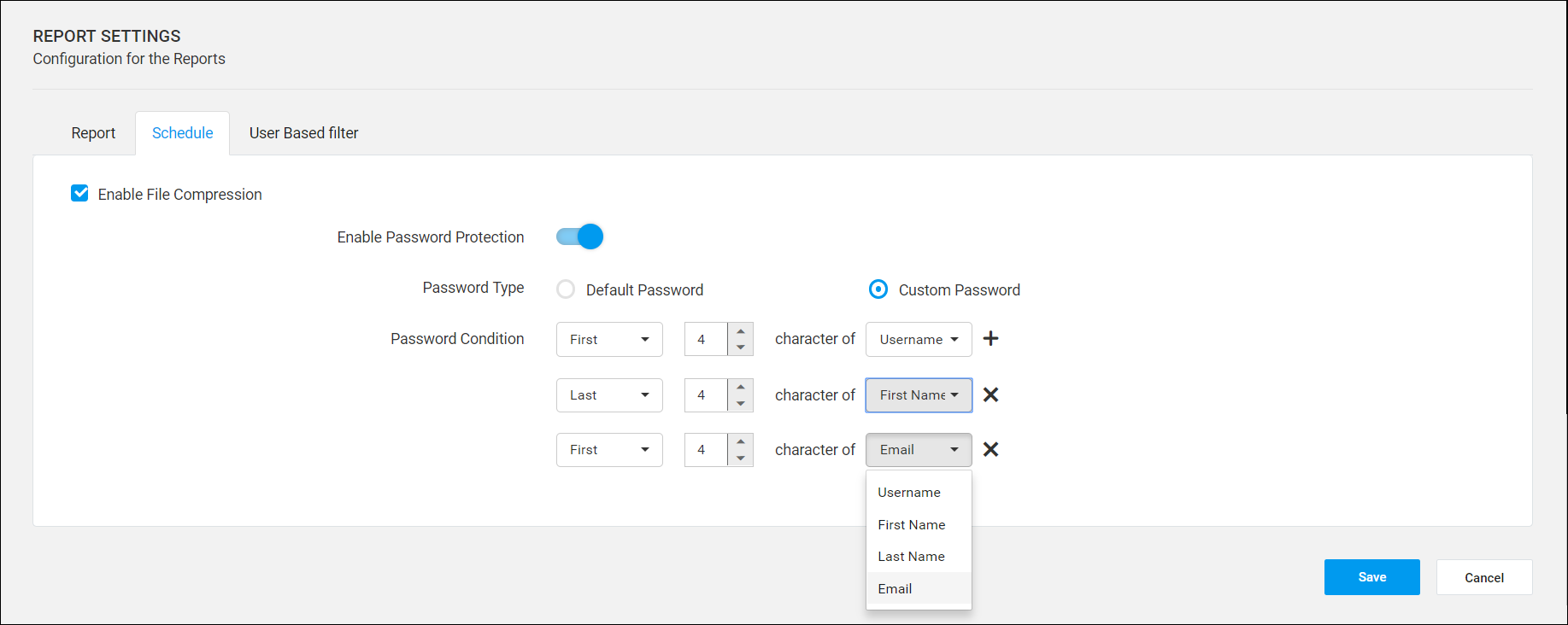Open the Last position dropdown

[609, 395]
